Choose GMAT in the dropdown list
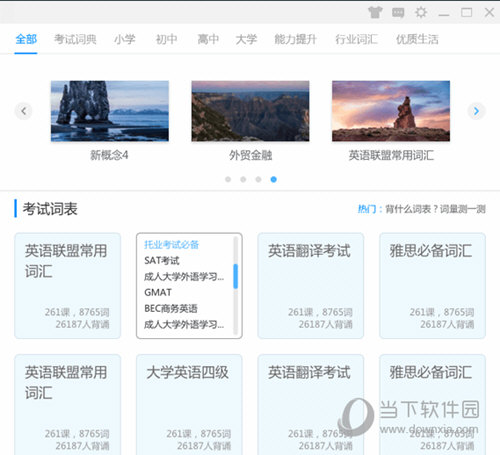 click(x=158, y=292)
